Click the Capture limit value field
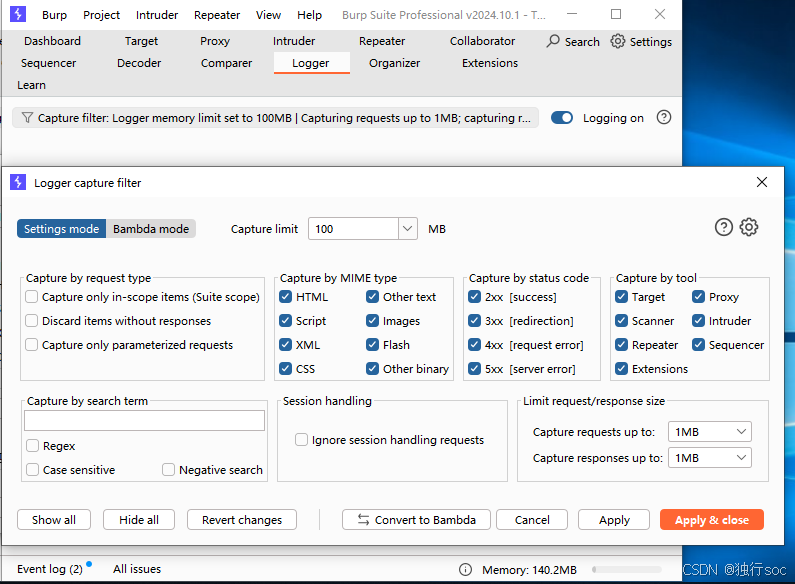The width and height of the screenshot is (795, 584). 353,229
